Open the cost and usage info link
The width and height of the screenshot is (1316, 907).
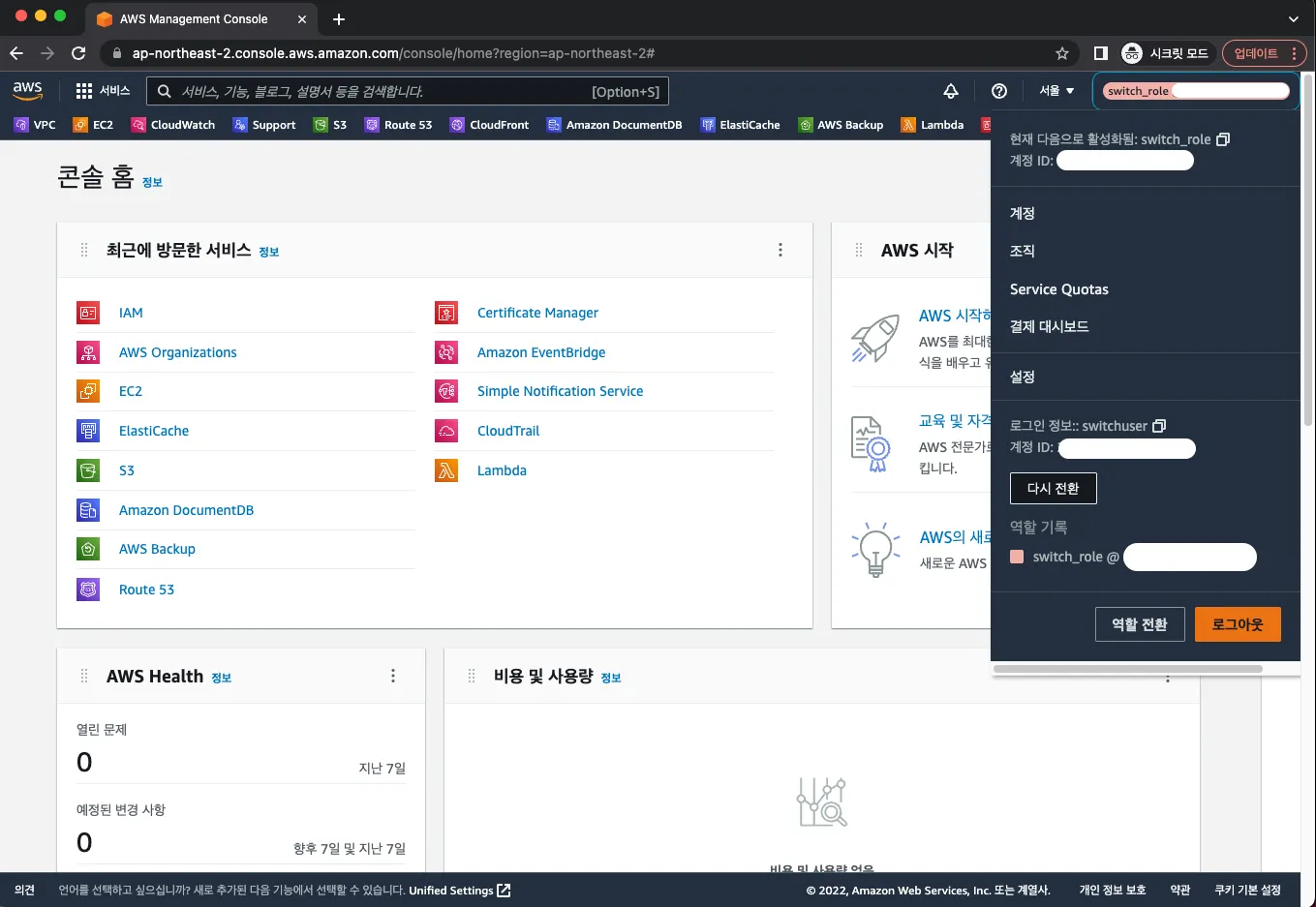[x=611, y=678]
